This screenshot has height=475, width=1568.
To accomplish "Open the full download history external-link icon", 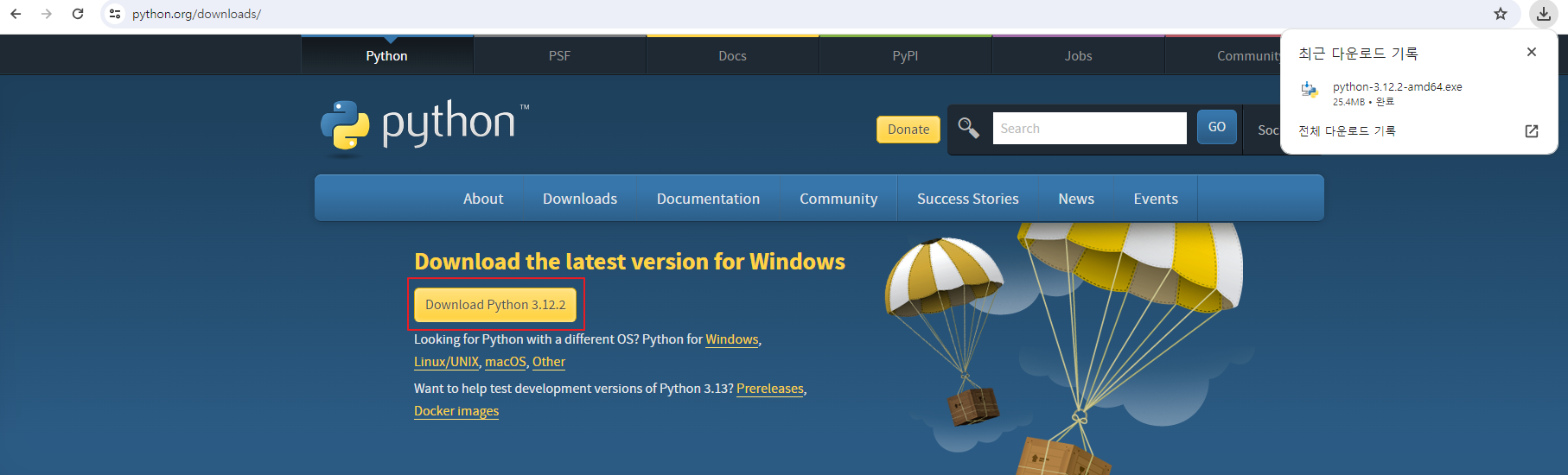I will point(1532,131).
